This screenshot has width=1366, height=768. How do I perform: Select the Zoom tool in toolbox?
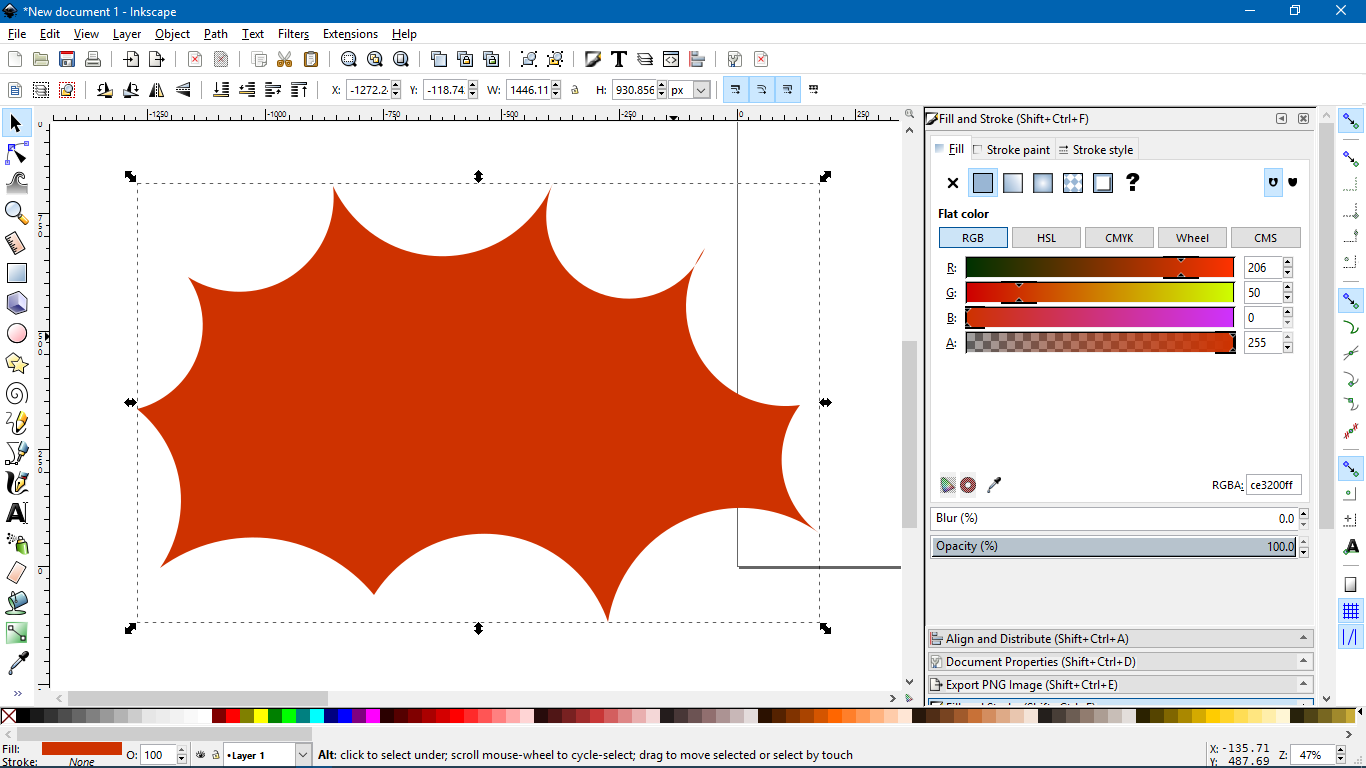point(17,212)
